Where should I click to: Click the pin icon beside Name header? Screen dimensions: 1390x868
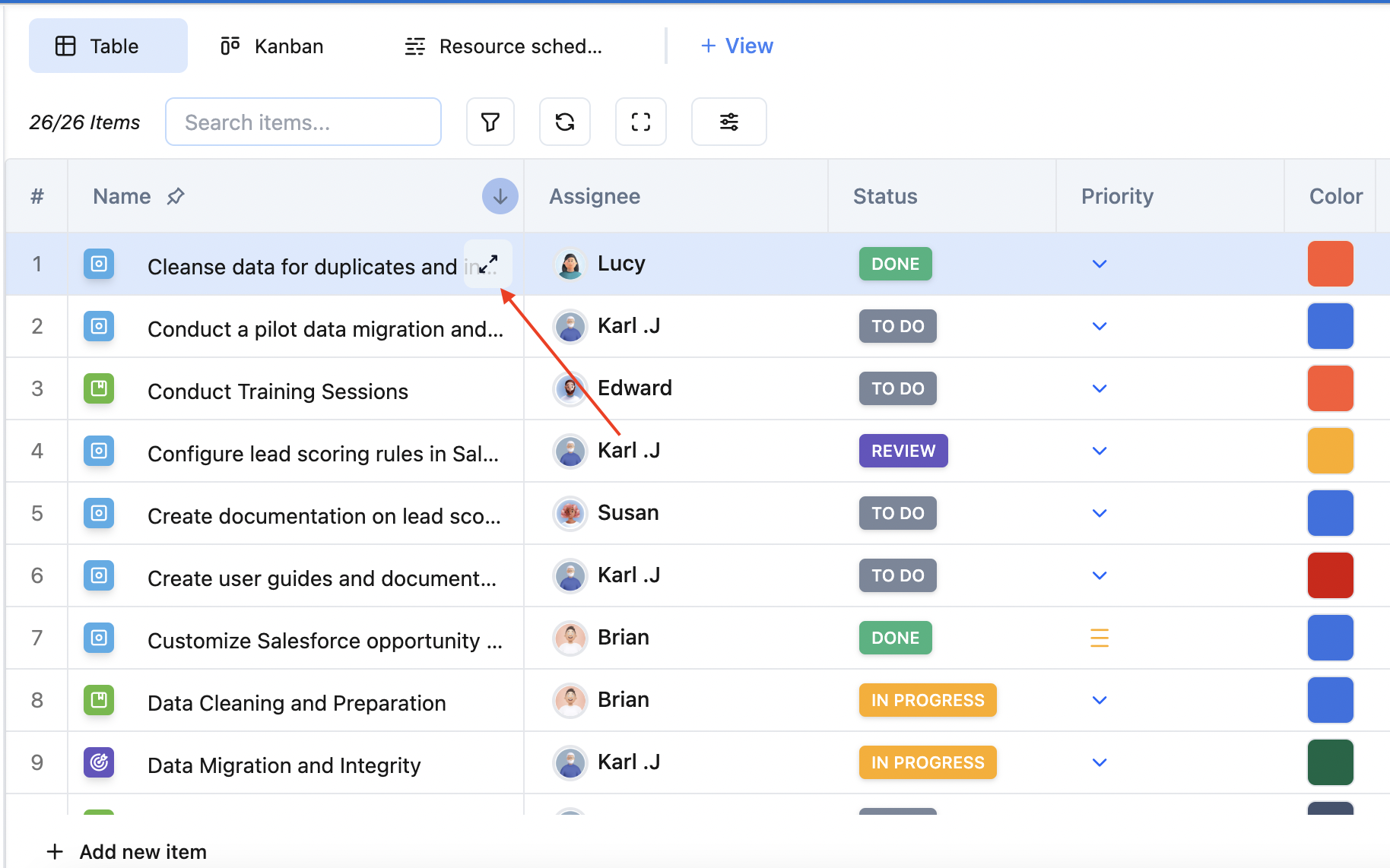point(176,196)
